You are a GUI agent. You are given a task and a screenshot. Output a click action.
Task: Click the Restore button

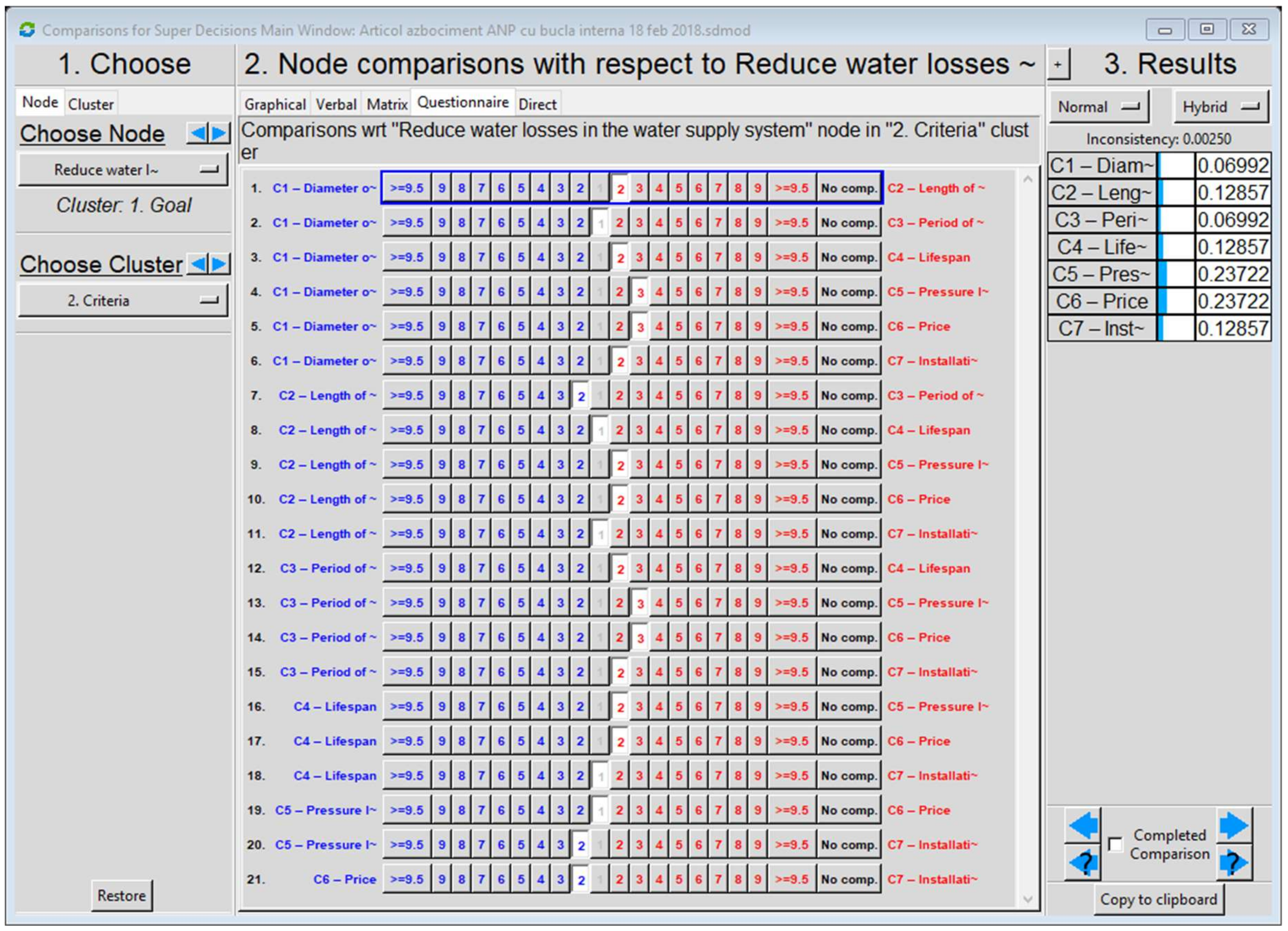pyautogui.click(x=122, y=895)
